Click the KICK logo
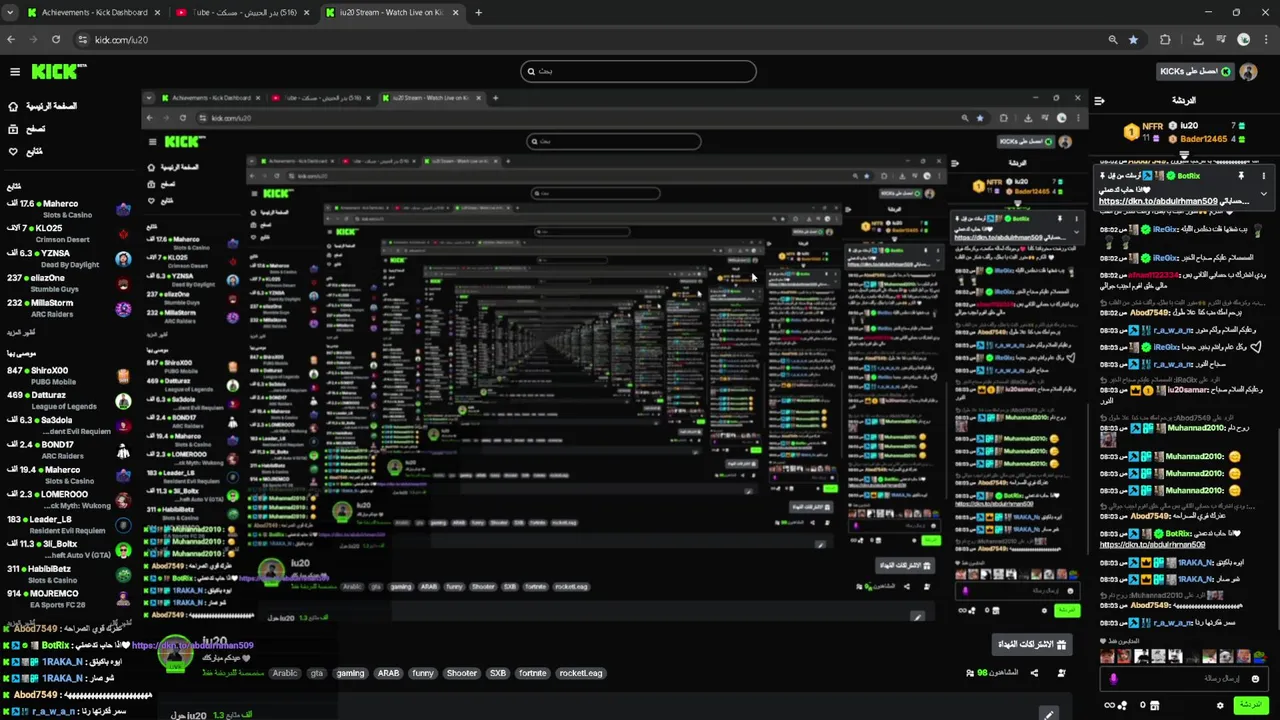The width and height of the screenshot is (1280, 720). 59,71
